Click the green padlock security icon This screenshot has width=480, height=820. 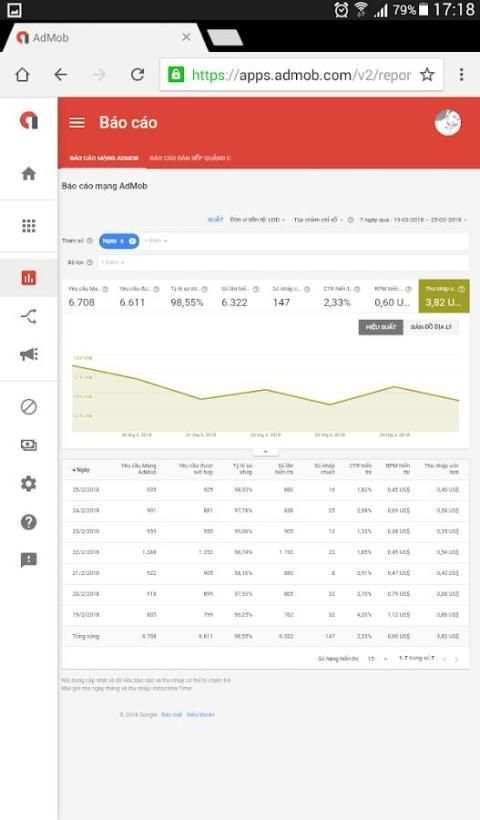[176, 75]
